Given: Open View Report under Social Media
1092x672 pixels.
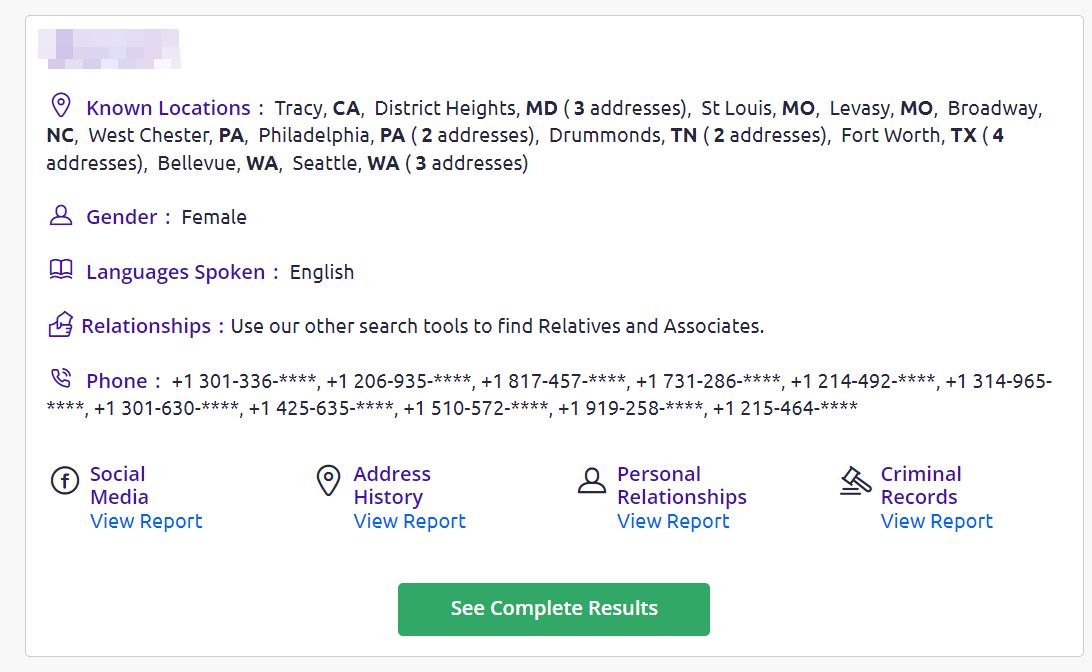Looking at the screenshot, I should (146, 521).
